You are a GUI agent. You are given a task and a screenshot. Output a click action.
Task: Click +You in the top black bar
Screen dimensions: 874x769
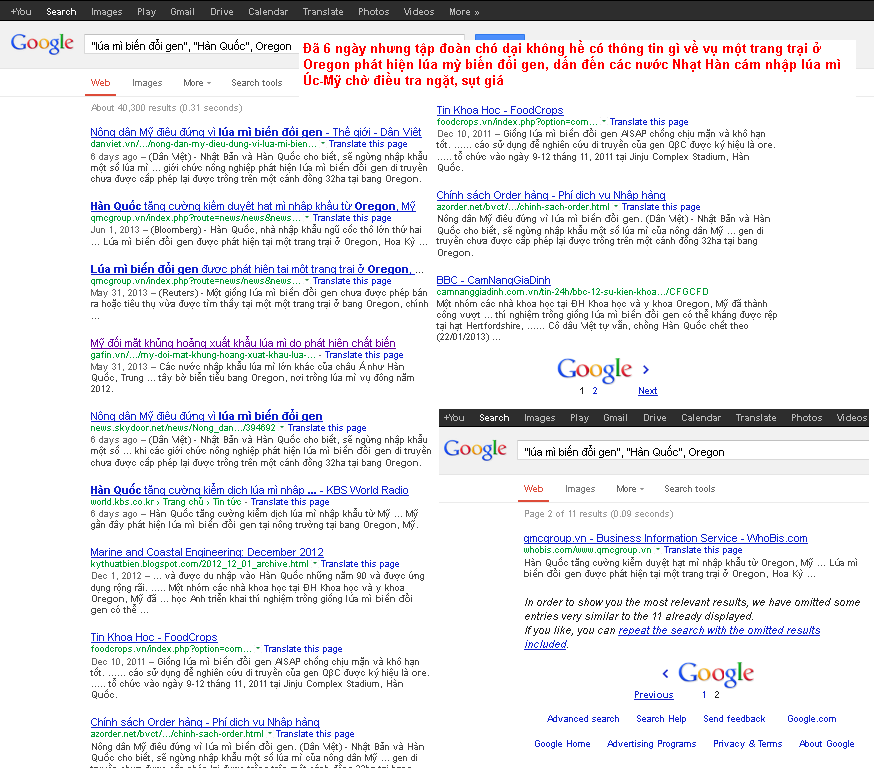(21, 11)
